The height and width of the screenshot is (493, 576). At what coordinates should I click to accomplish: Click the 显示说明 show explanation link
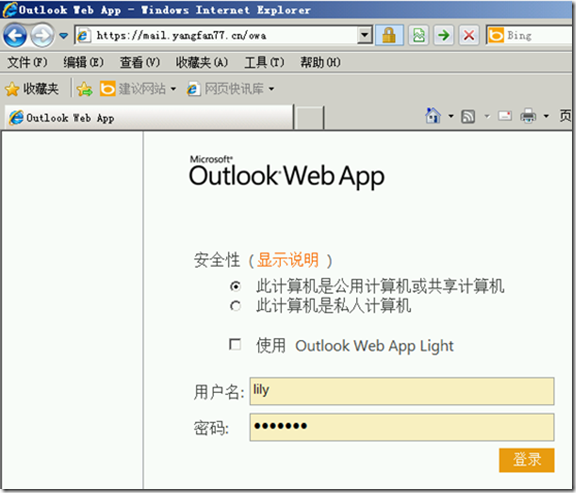click(288, 260)
